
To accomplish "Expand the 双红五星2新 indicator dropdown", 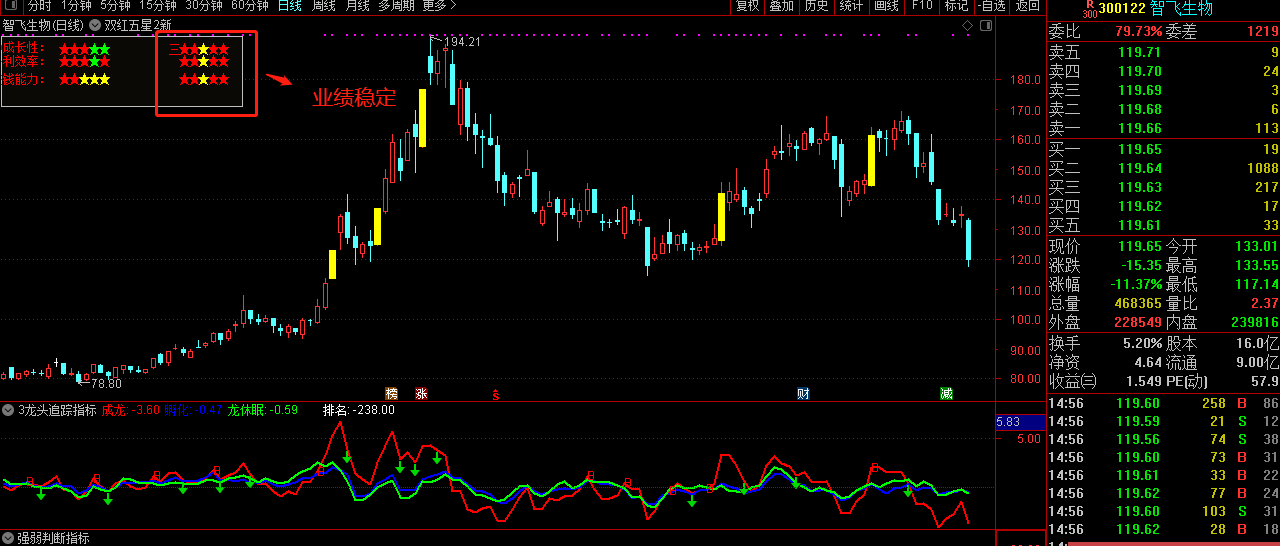I will [x=95, y=25].
